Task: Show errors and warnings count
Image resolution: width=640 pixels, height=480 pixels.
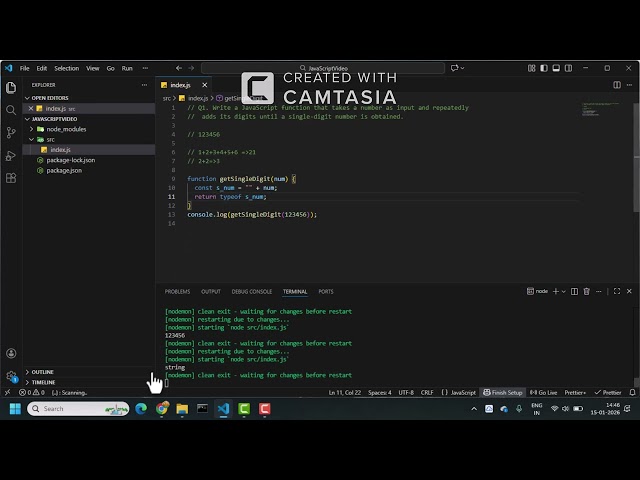Action: pos(31,392)
